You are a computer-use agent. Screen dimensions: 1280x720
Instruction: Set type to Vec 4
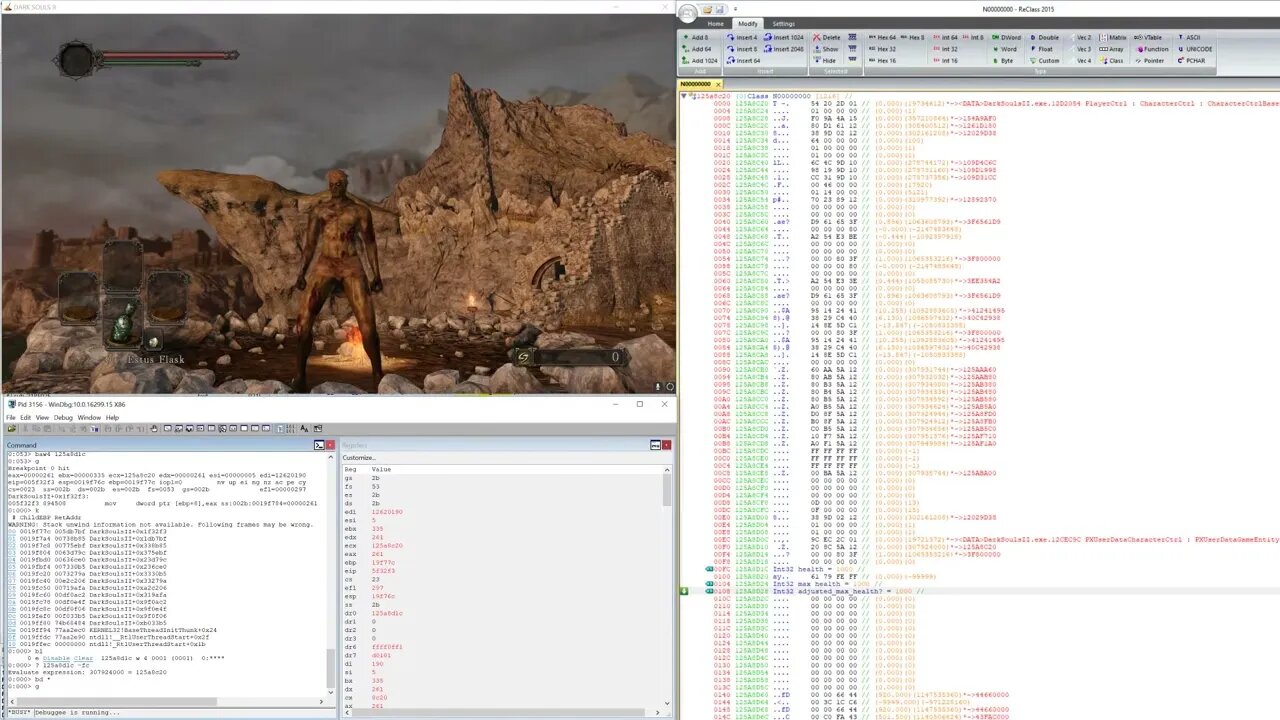[1081, 61]
